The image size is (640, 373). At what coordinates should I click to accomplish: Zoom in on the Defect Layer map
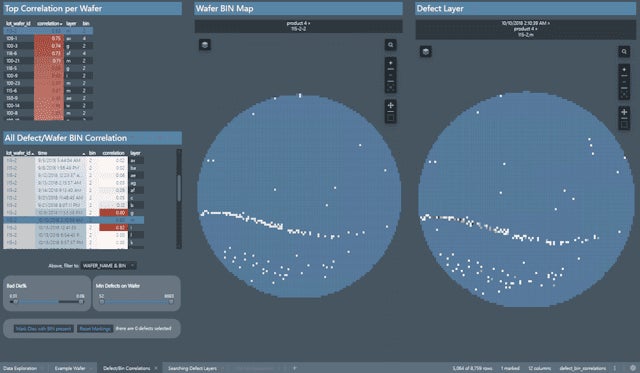(x=624, y=70)
